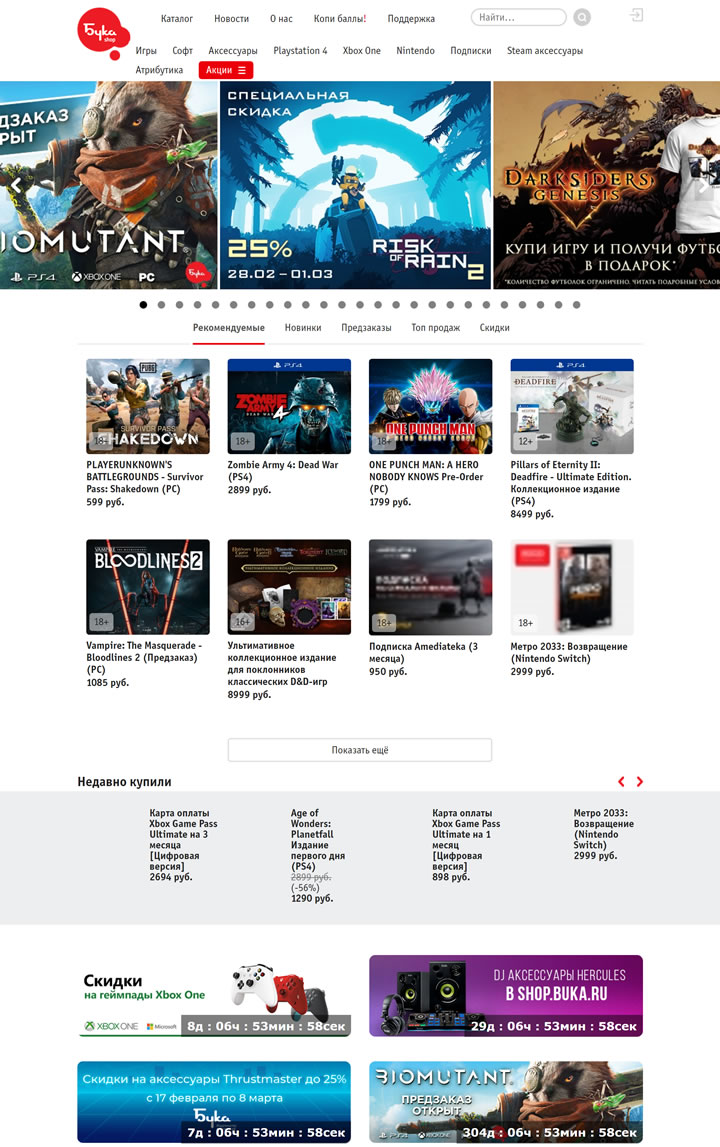Select the first carousel dot indicator
Screen dimensions: 720x1147
[143, 305]
